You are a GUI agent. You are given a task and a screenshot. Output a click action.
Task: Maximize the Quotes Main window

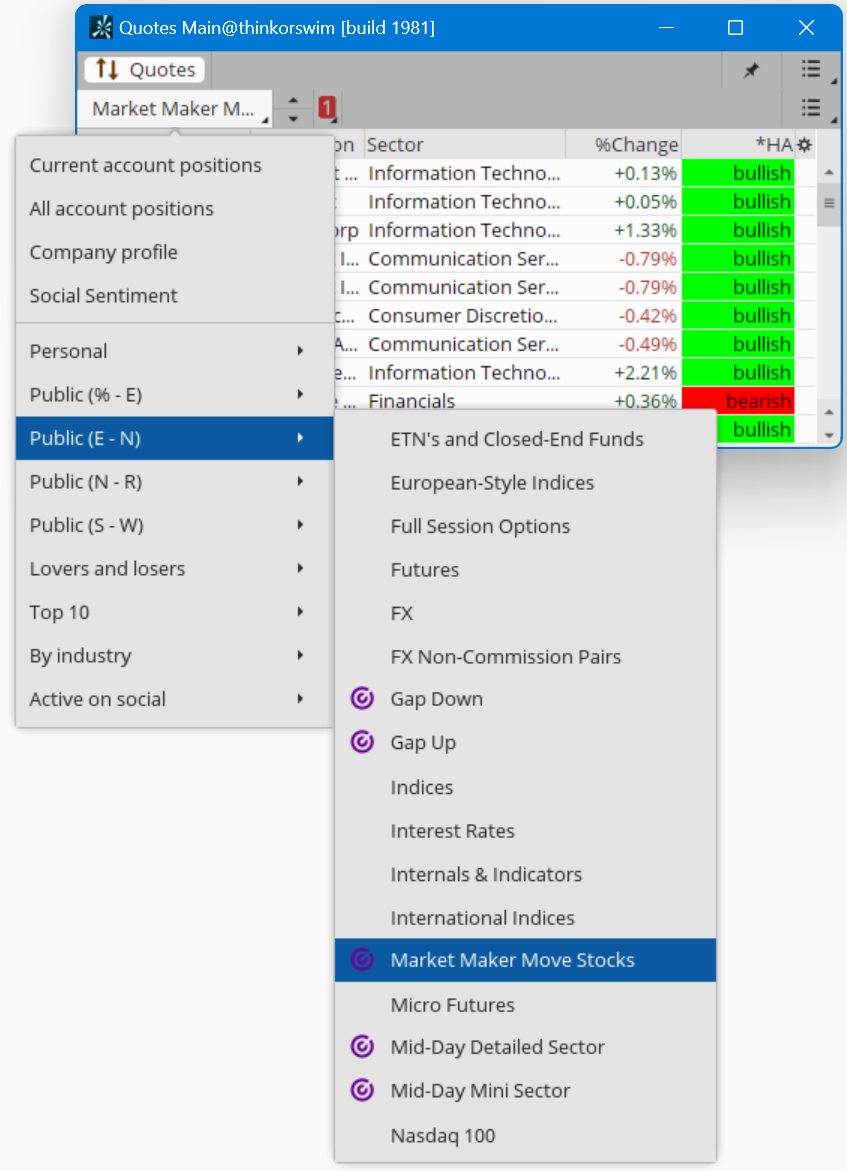736,28
